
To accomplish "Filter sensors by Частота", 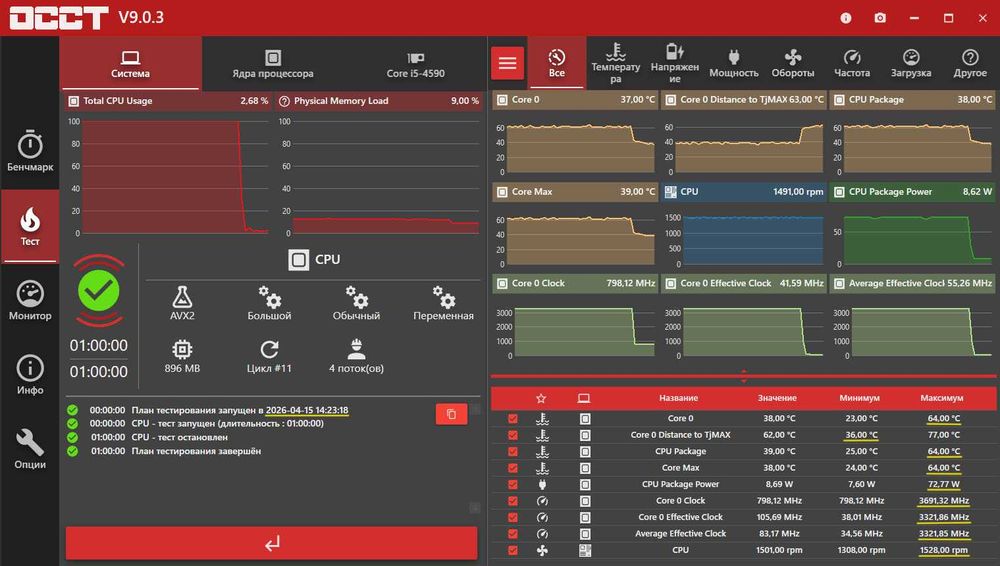I will point(852,63).
